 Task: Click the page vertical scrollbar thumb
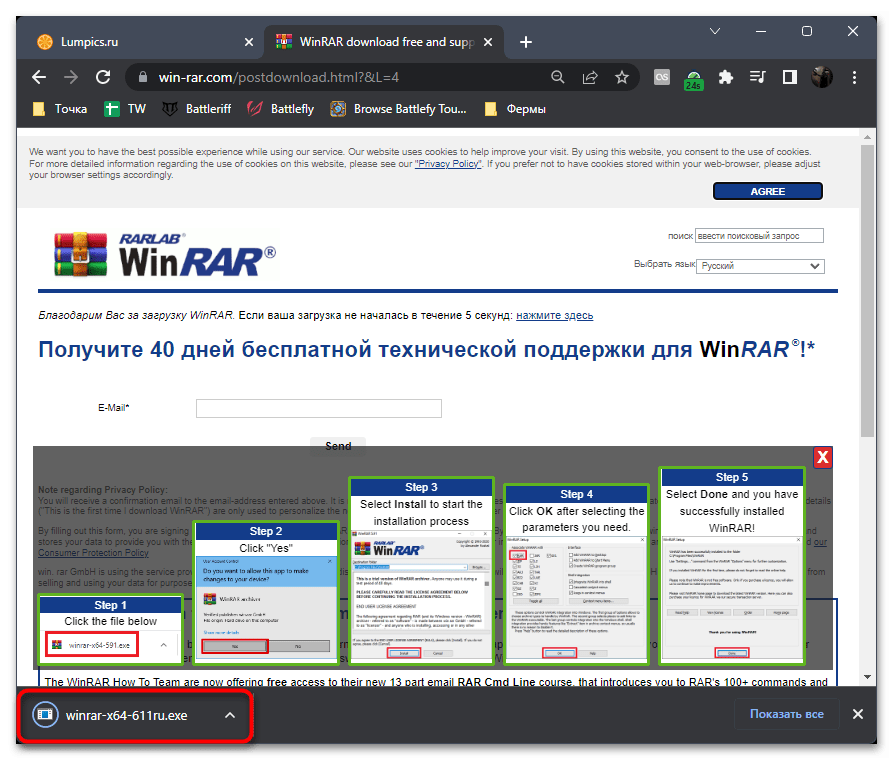867,291
